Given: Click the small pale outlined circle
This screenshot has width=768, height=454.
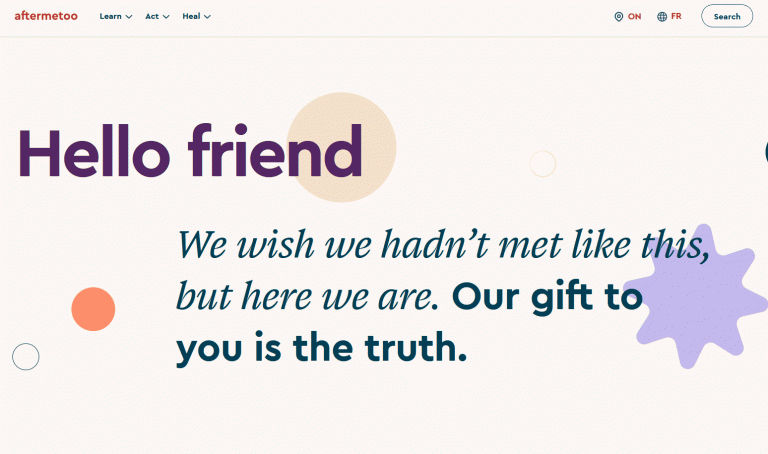Looking at the screenshot, I should 543,164.
